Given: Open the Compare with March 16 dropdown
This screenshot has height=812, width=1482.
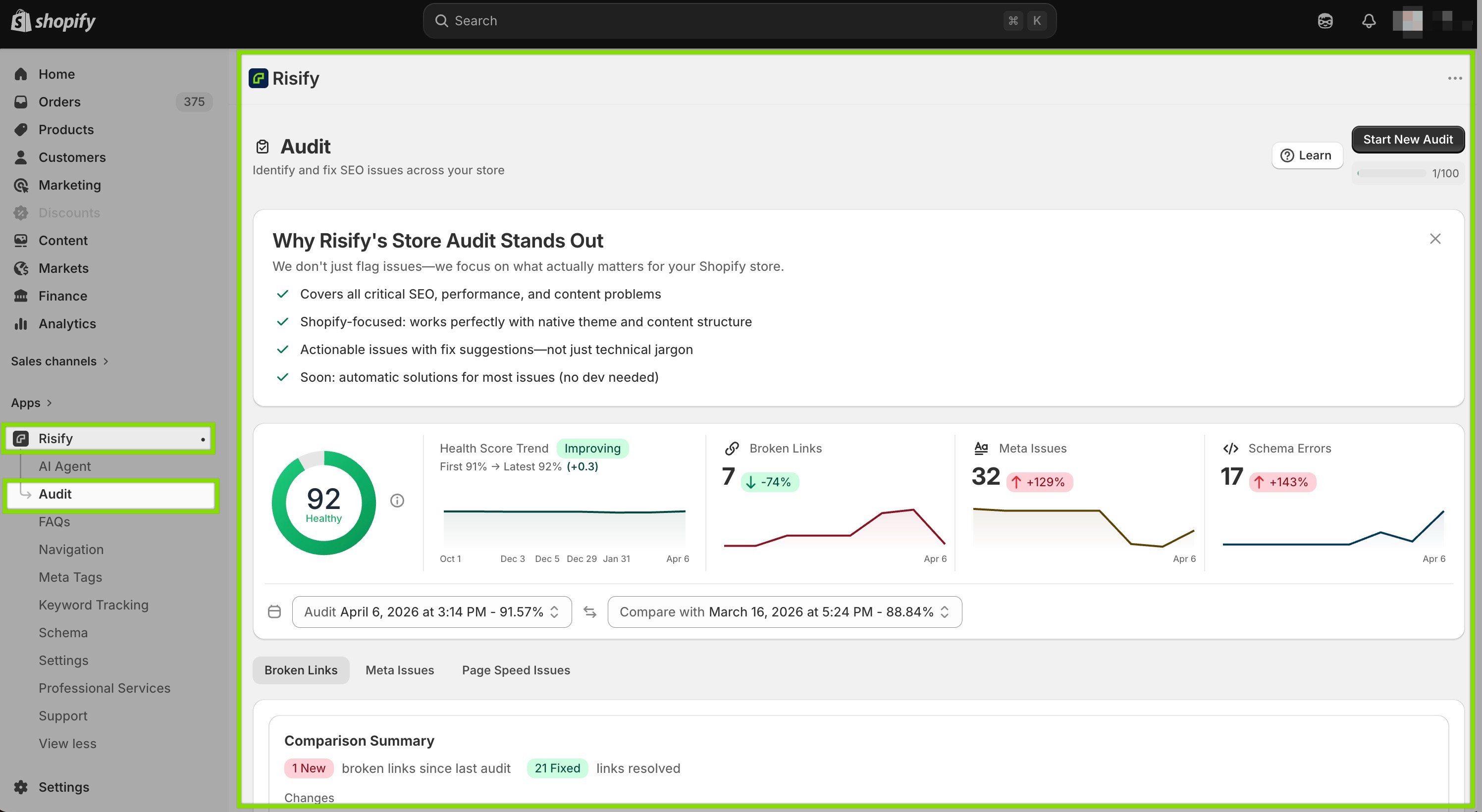Looking at the screenshot, I should tap(785, 612).
